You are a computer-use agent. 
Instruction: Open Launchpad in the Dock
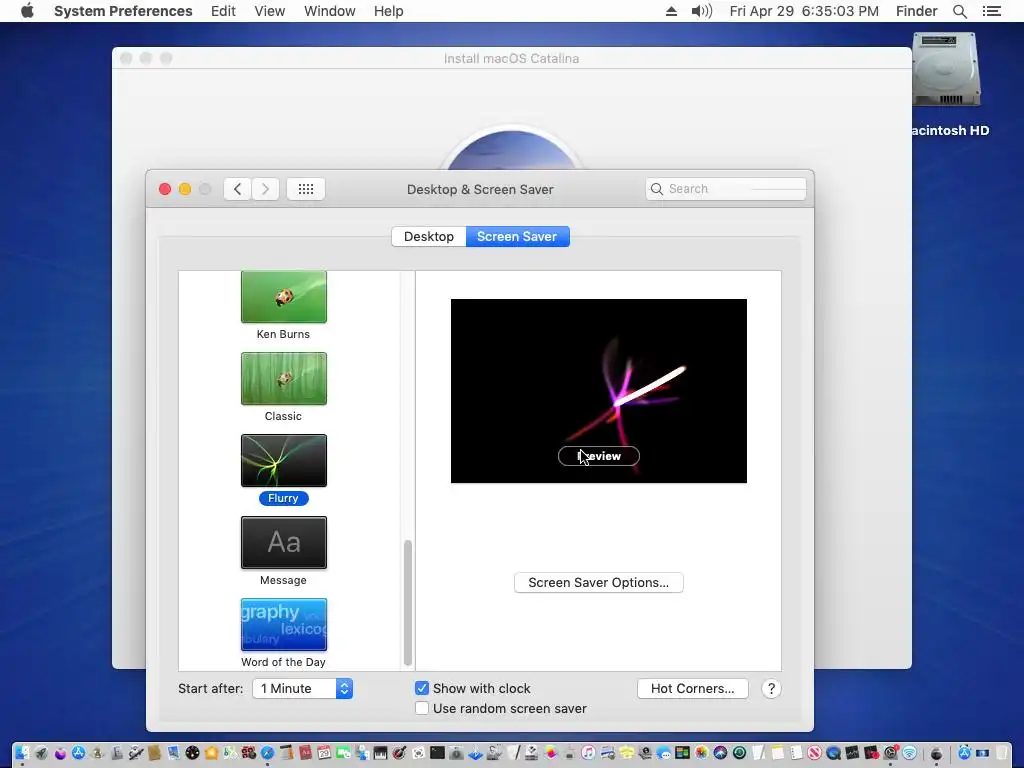(x=41, y=753)
